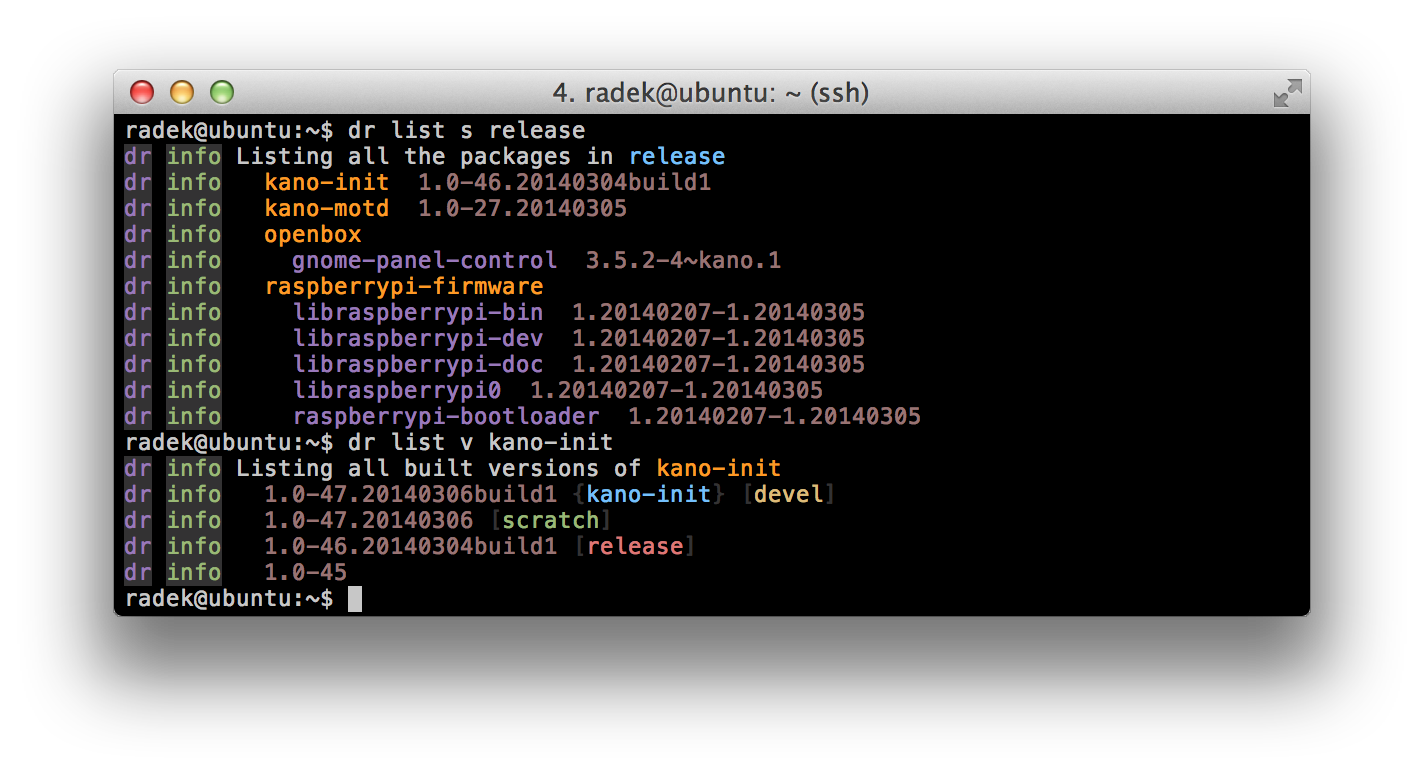Click the green zoom window button
1424x774 pixels.
coord(222,93)
